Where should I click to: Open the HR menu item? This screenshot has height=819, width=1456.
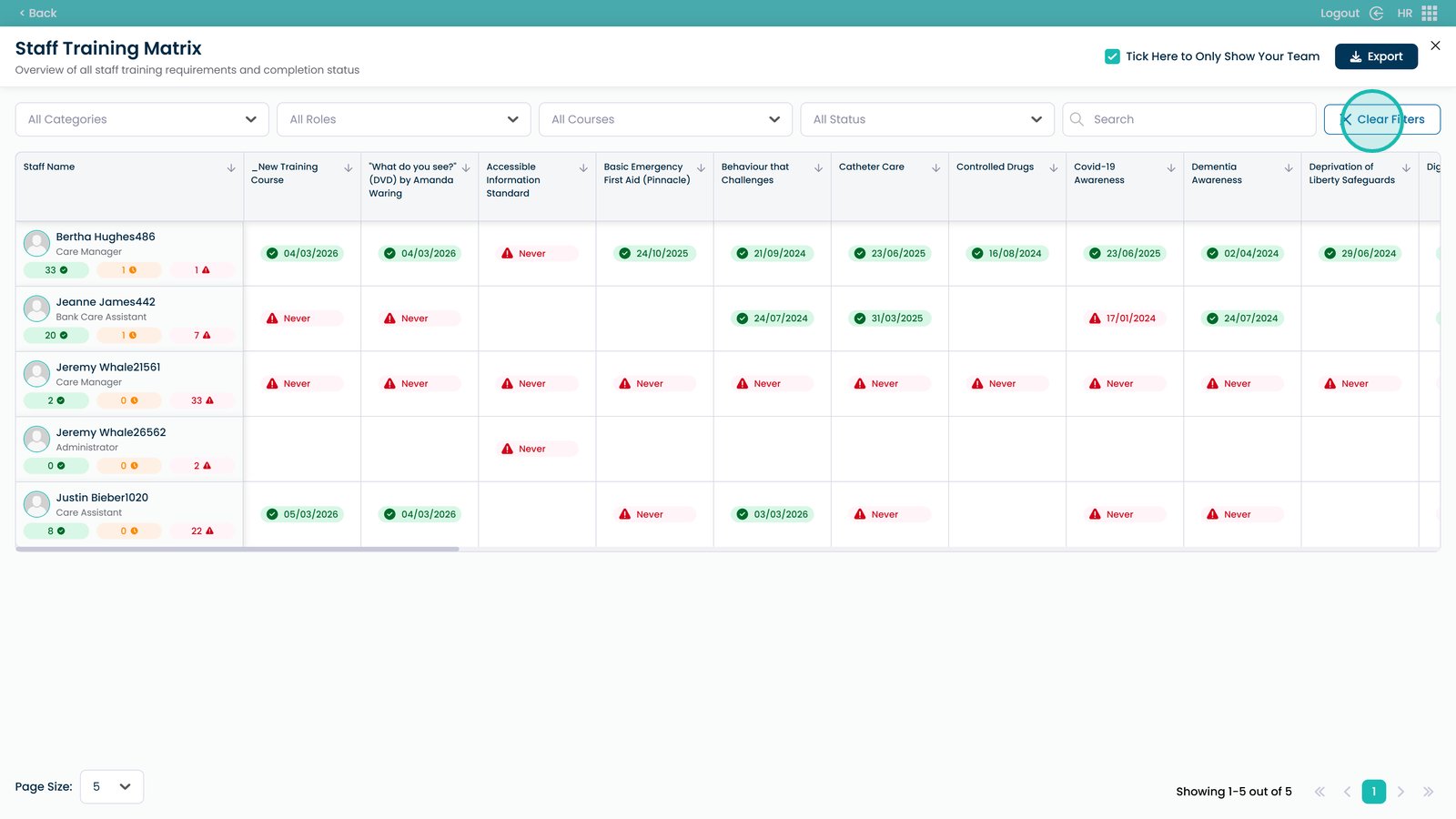point(1404,13)
